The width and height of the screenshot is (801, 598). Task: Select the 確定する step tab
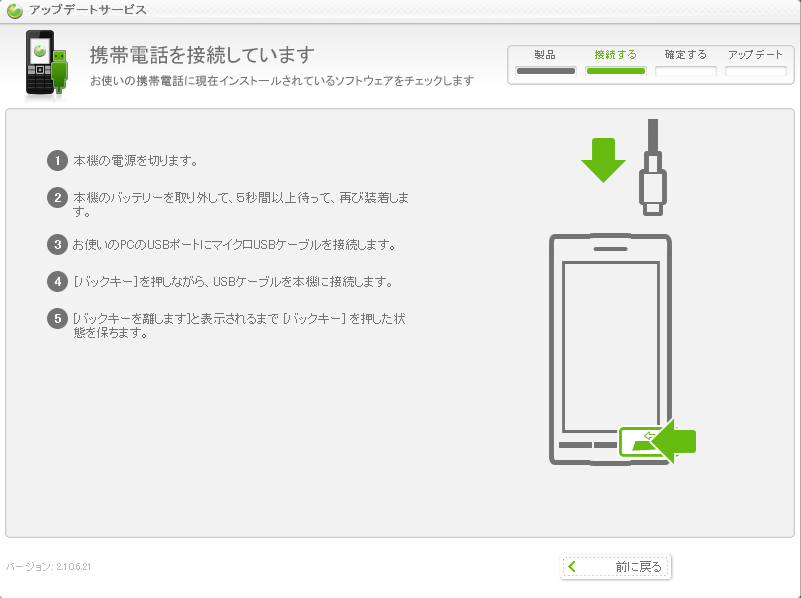686,62
